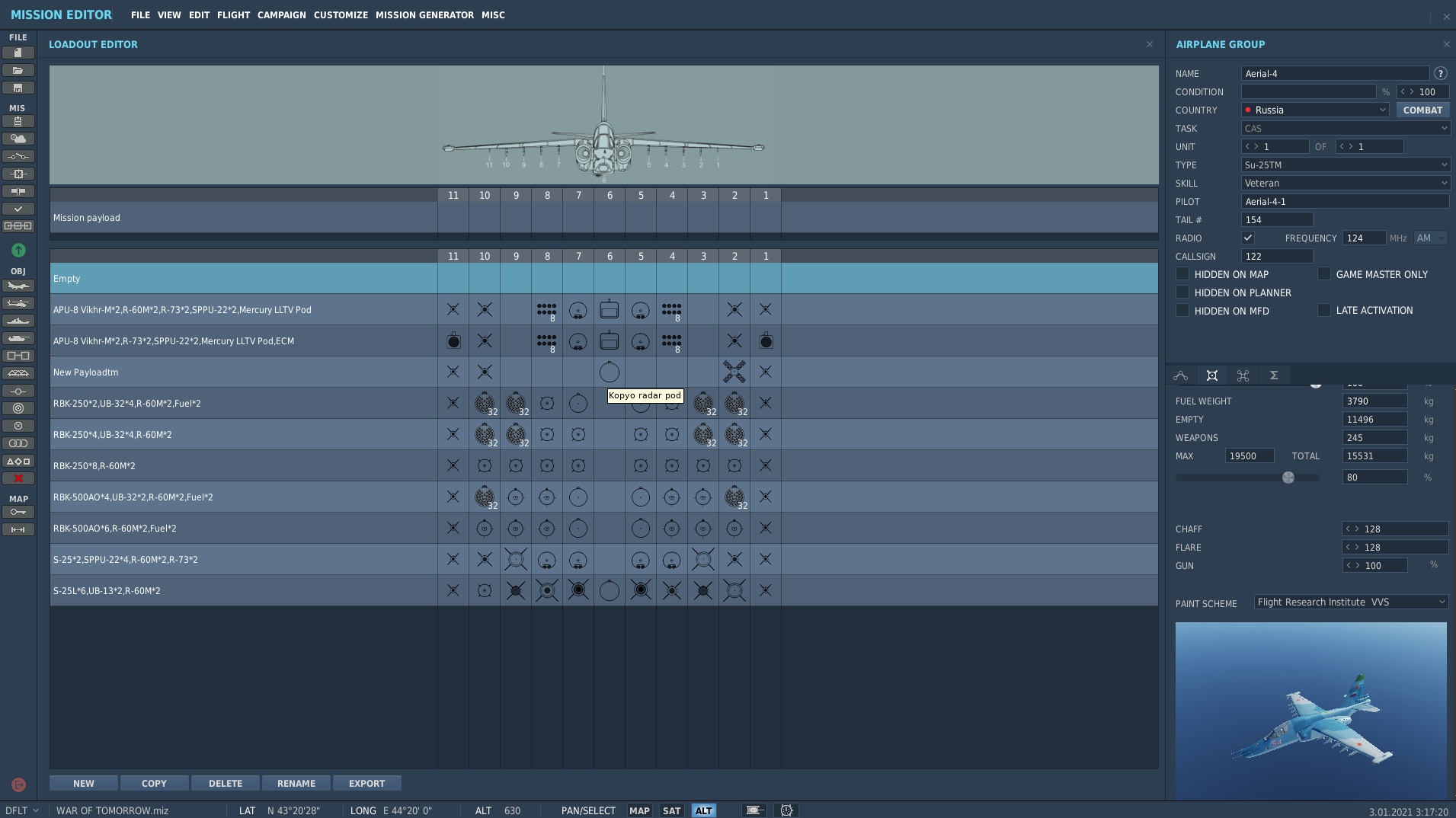Open the MISSION GENERATOR menu
Screen dimensions: 1456x818
pos(424,15)
